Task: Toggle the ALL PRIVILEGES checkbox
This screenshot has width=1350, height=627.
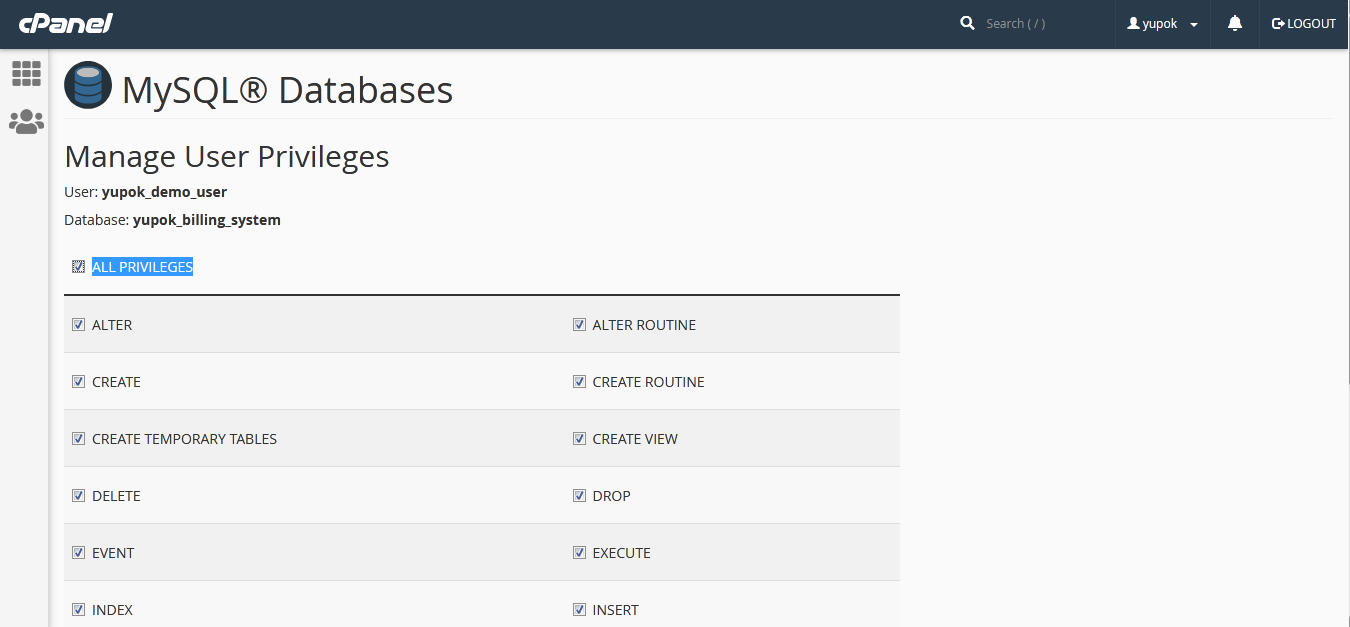Action: tap(78, 267)
